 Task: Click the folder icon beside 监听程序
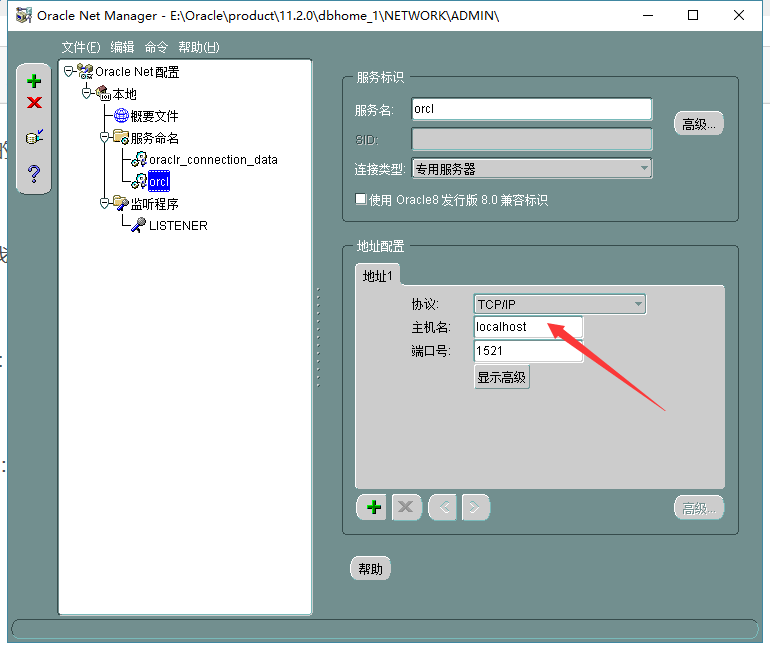121,203
